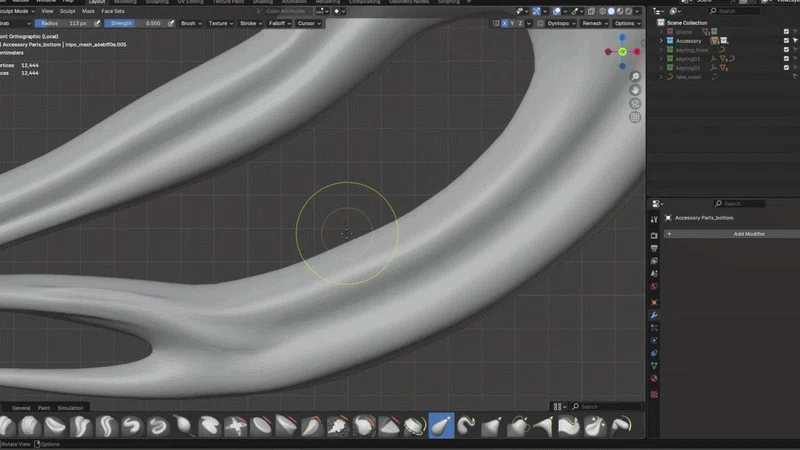Switch to the Paint asset shelf tab
This screenshot has height=450, width=800.
click(44, 408)
